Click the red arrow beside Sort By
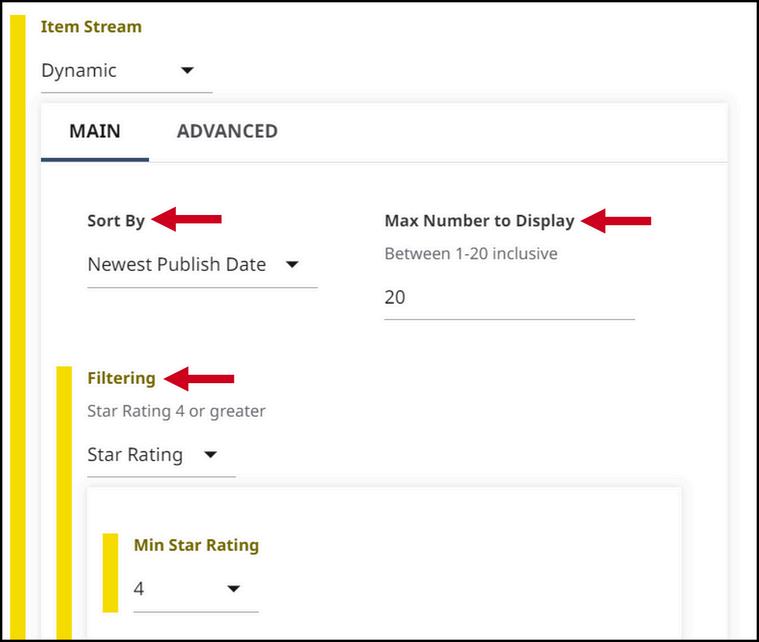Viewport: 759px width, 642px height. coord(187,219)
